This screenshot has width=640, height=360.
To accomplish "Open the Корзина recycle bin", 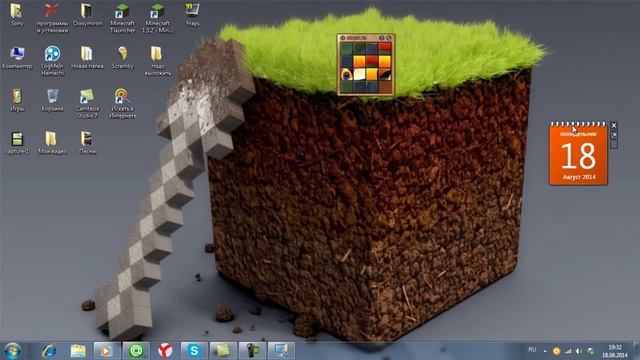I will (x=52, y=100).
